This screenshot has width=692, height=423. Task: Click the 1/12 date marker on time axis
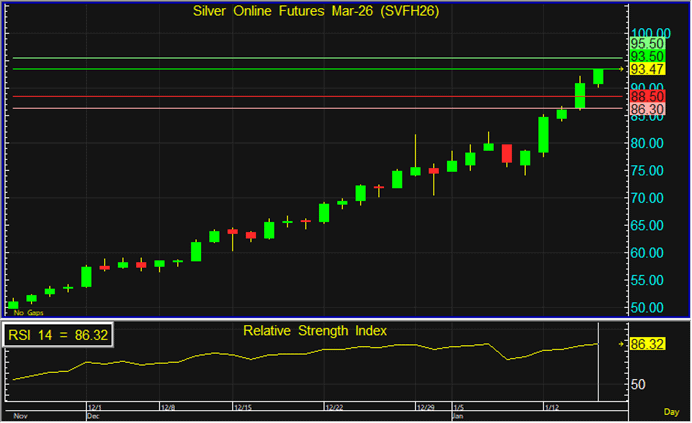coord(551,408)
